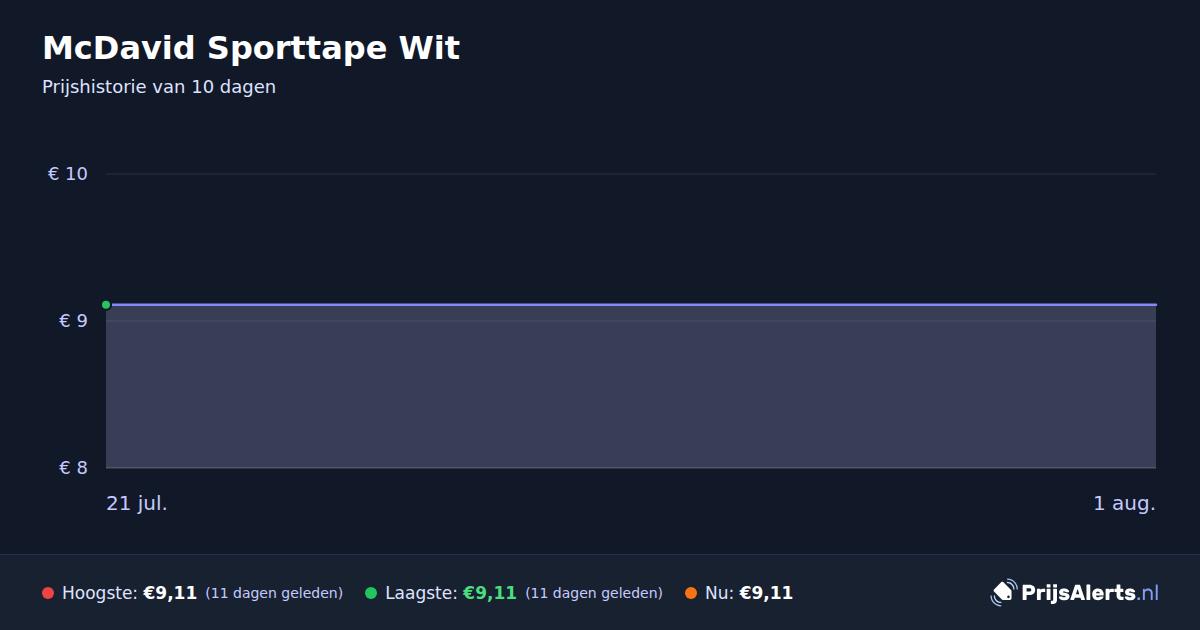Click the red Hoogste indicator dot
This screenshot has height=630, width=1200.
click(48, 593)
